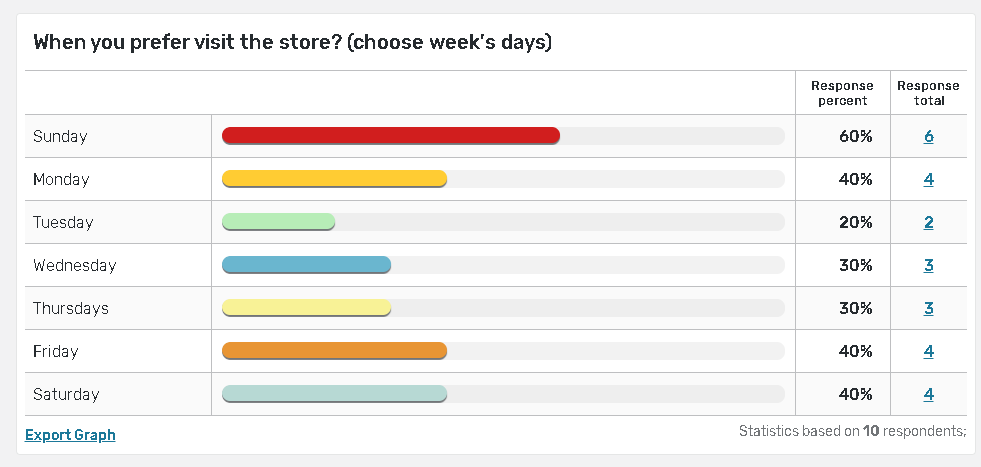This screenshot has height=467, width=981.
Task: Click the orange Friday bar
Action: pos(334,351)
